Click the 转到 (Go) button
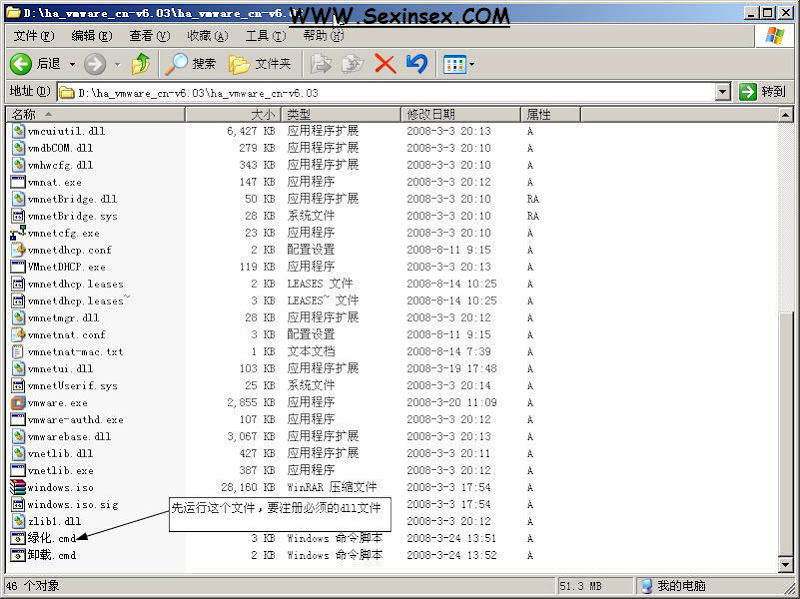The image size is (800, 599). pyautogui.click(x=762, y=92)
